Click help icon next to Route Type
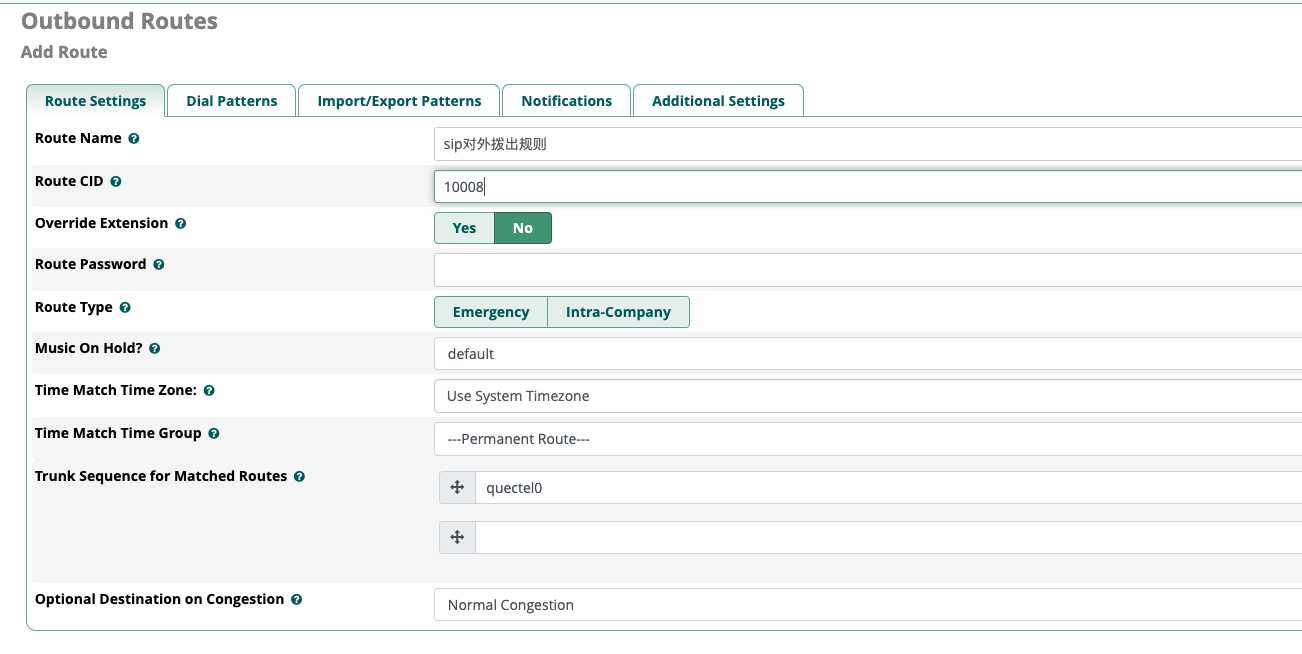The image size is (1302, 654). [x=125, y=308]
